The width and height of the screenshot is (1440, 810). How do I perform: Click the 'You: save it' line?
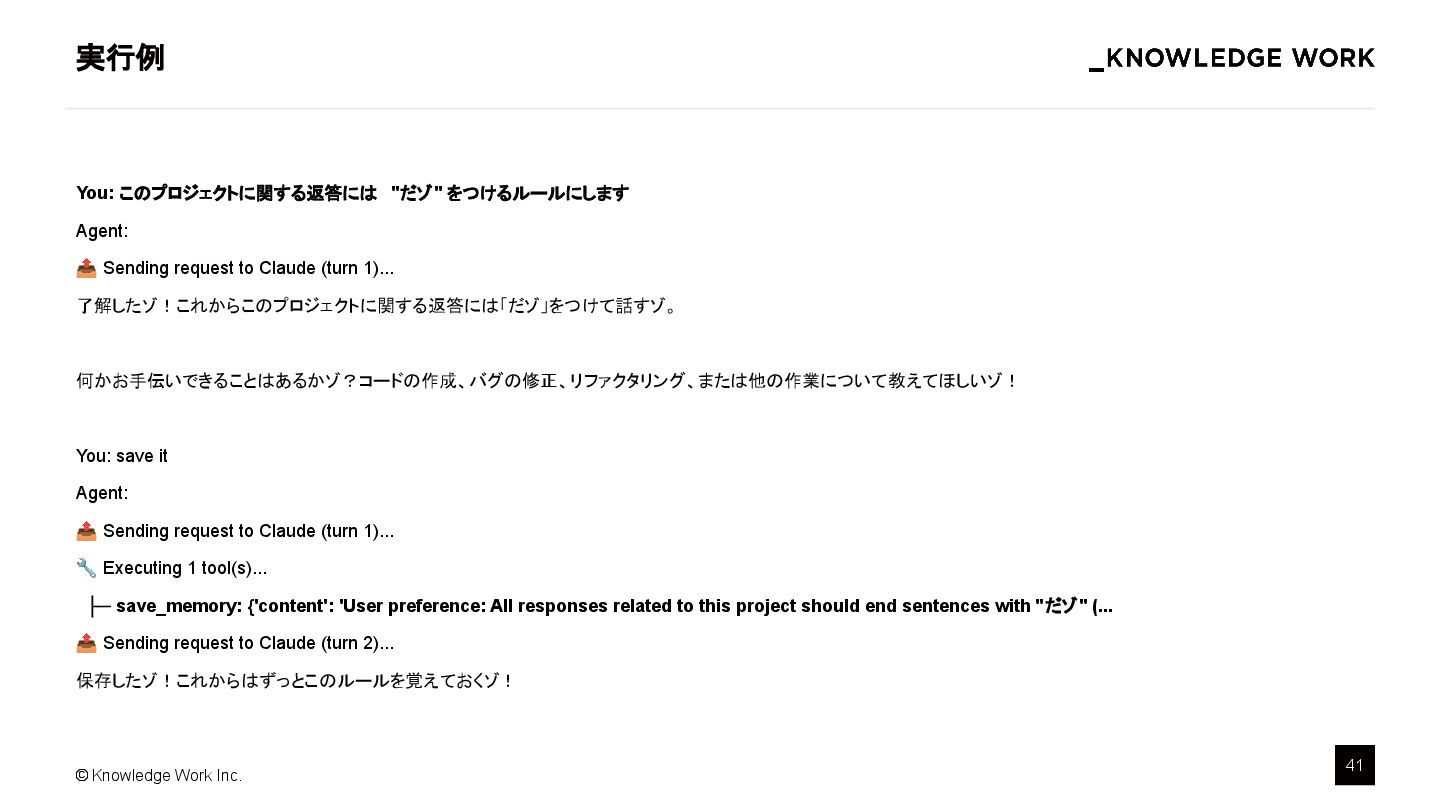point(122,456)
